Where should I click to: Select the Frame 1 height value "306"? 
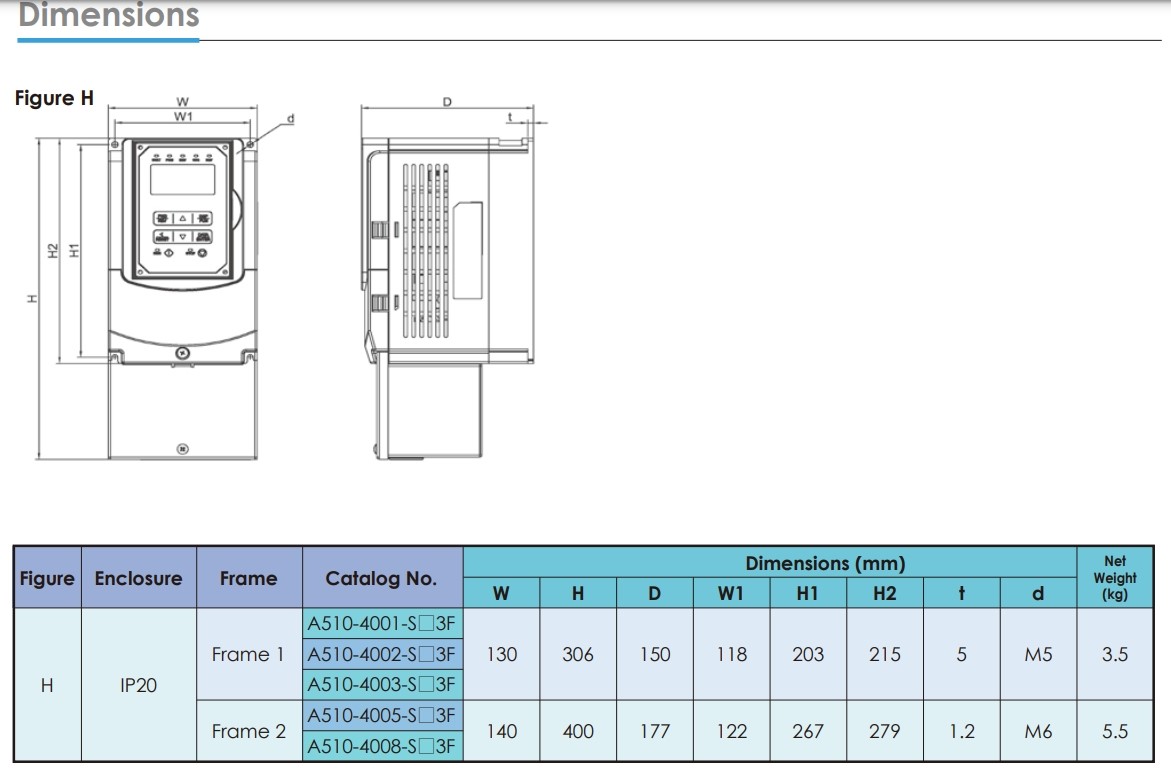[578, 654]
